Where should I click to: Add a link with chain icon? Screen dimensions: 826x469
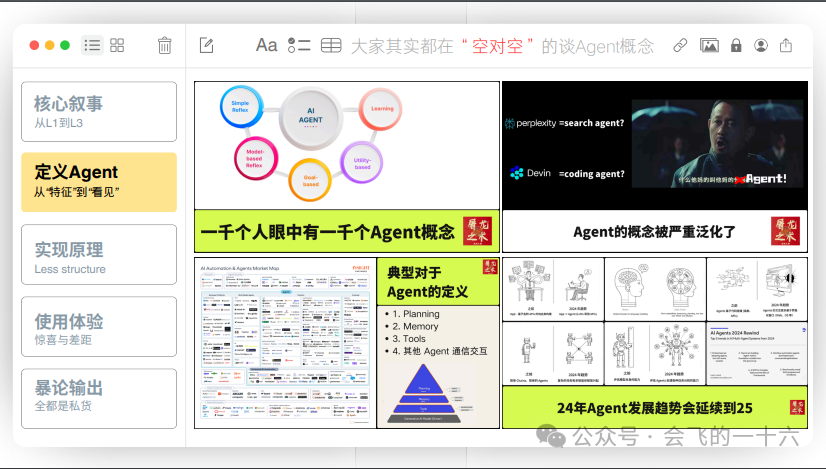click(x=680, y=45)
